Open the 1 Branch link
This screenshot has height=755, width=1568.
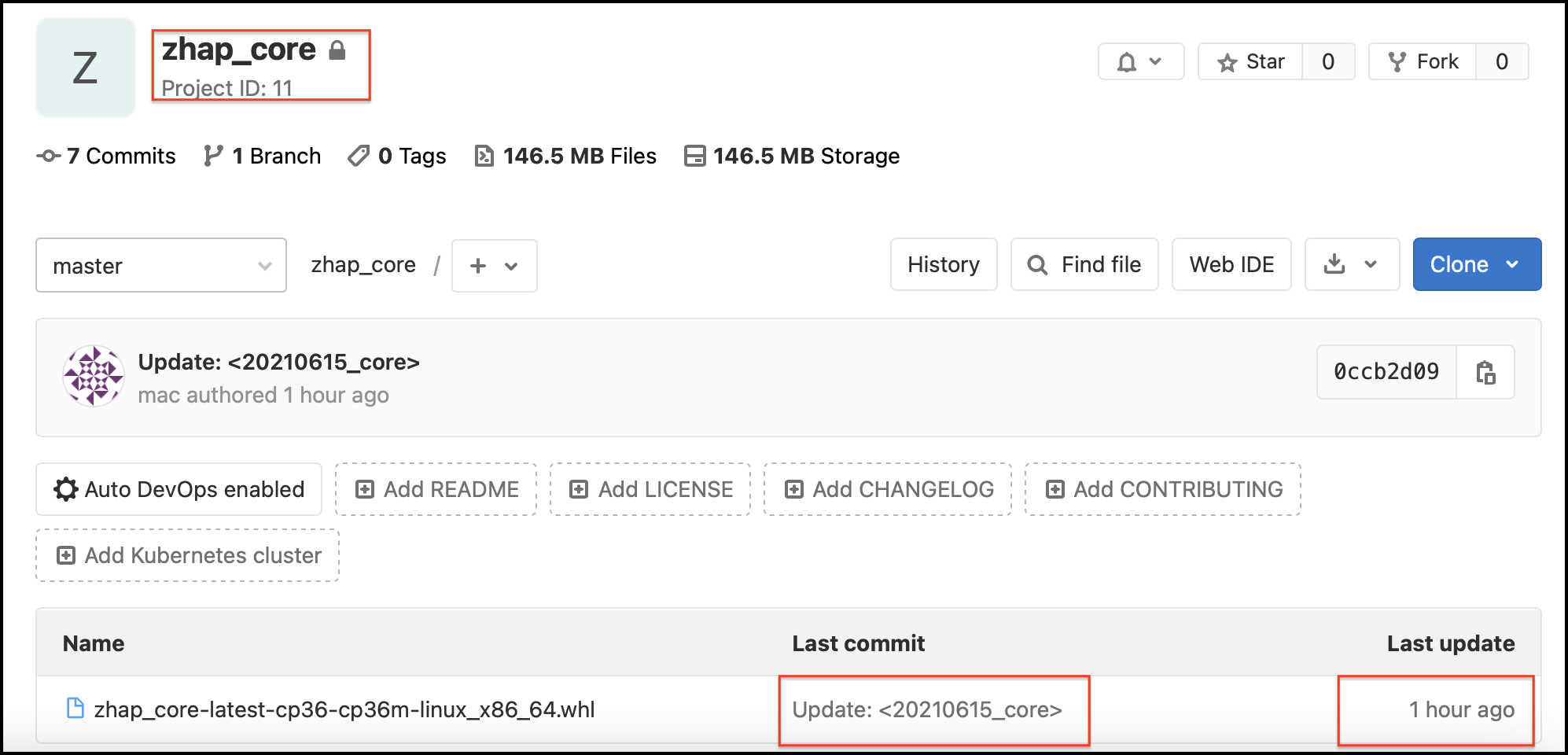click(x=263, y=156)
